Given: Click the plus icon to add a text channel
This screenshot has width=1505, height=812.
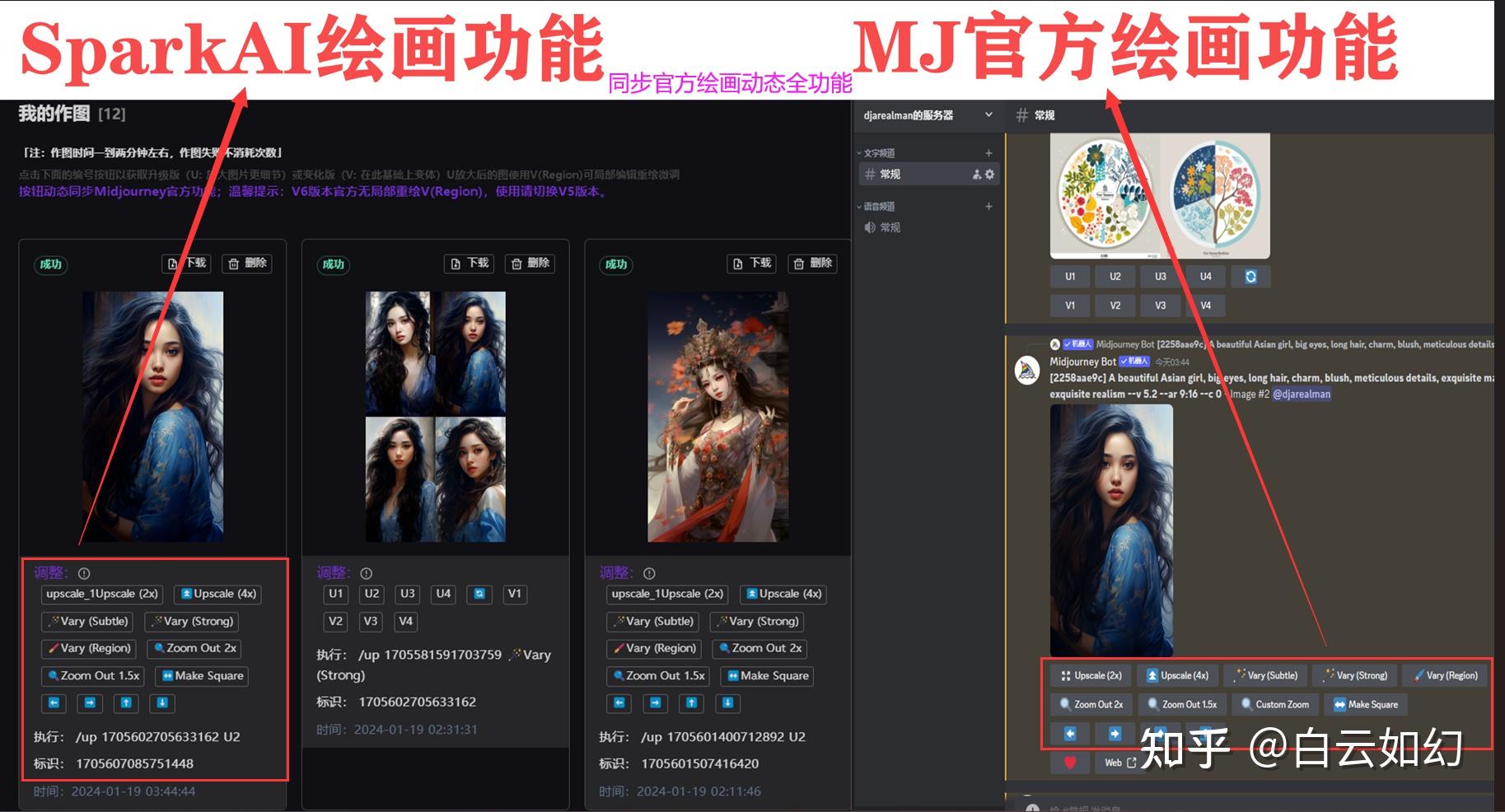Looking at the screenshot, I should (989, 152).
